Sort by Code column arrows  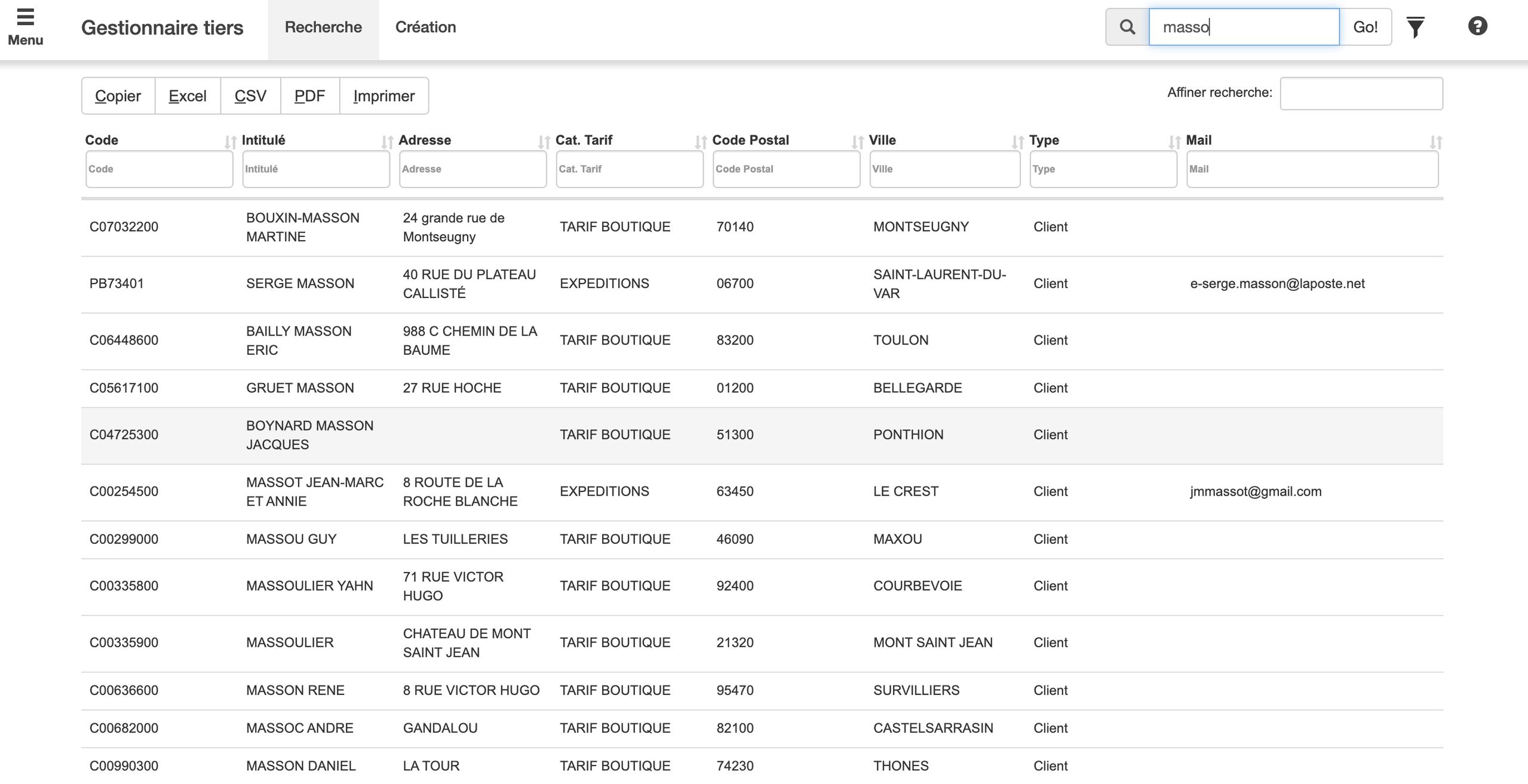(230, 142)
